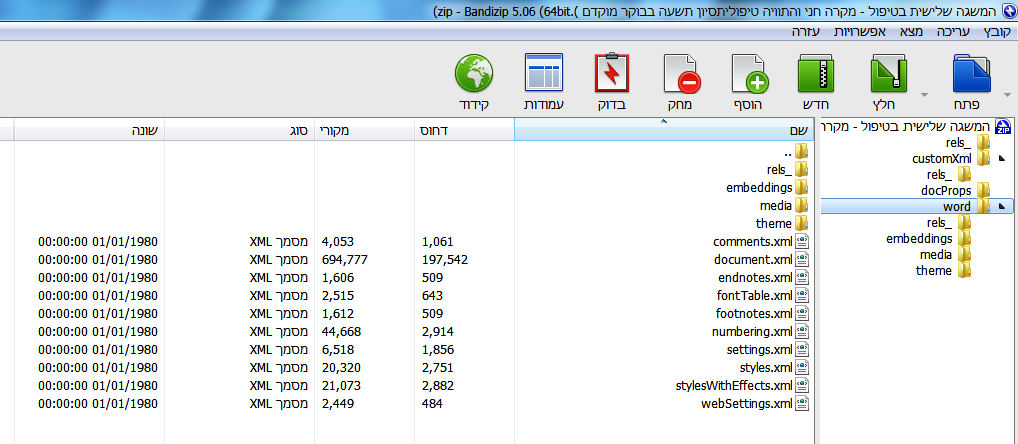Open the מצא (Find) menu
This screenshot has width=1018, height=444.
click(x=912, y=31)
